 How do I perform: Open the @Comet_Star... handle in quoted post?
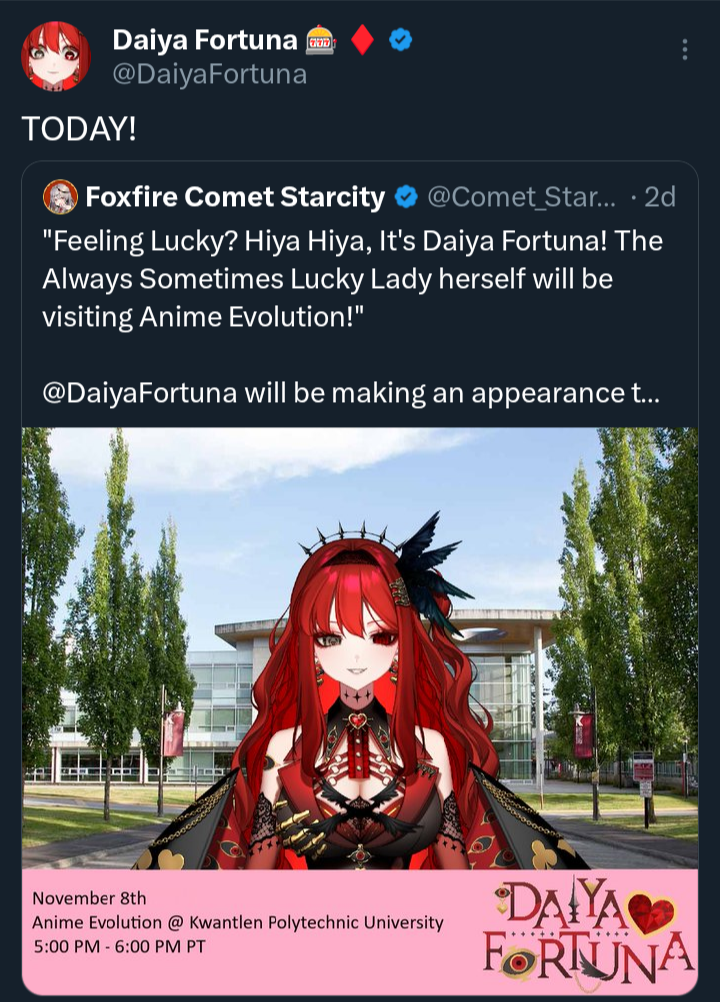click(521, 197)
